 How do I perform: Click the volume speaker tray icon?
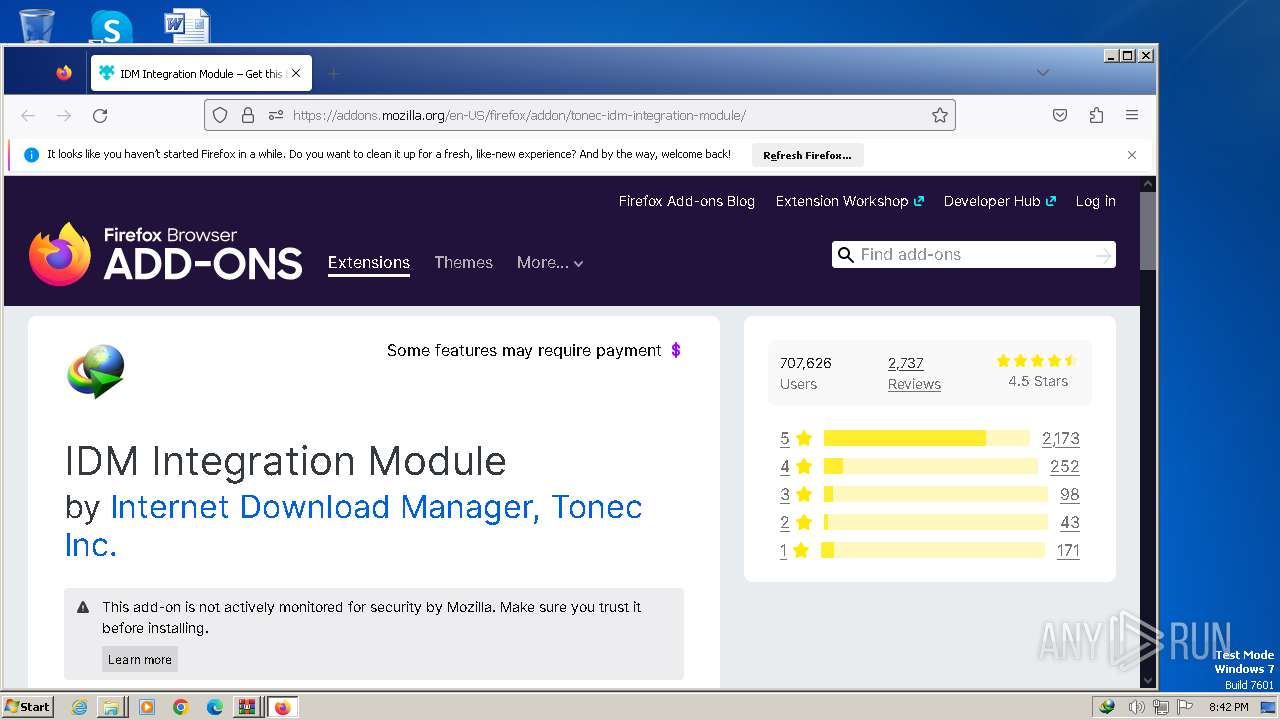[1136, 707]
